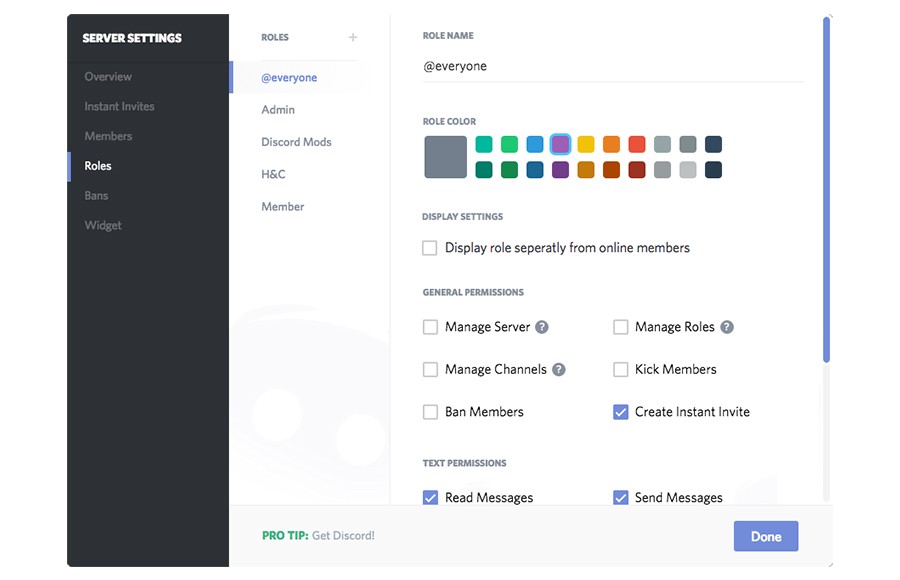Image resolution: width=900 pixels, height=580 pixels.
Task: Go to the Members settings section
Action: point(108,136)
